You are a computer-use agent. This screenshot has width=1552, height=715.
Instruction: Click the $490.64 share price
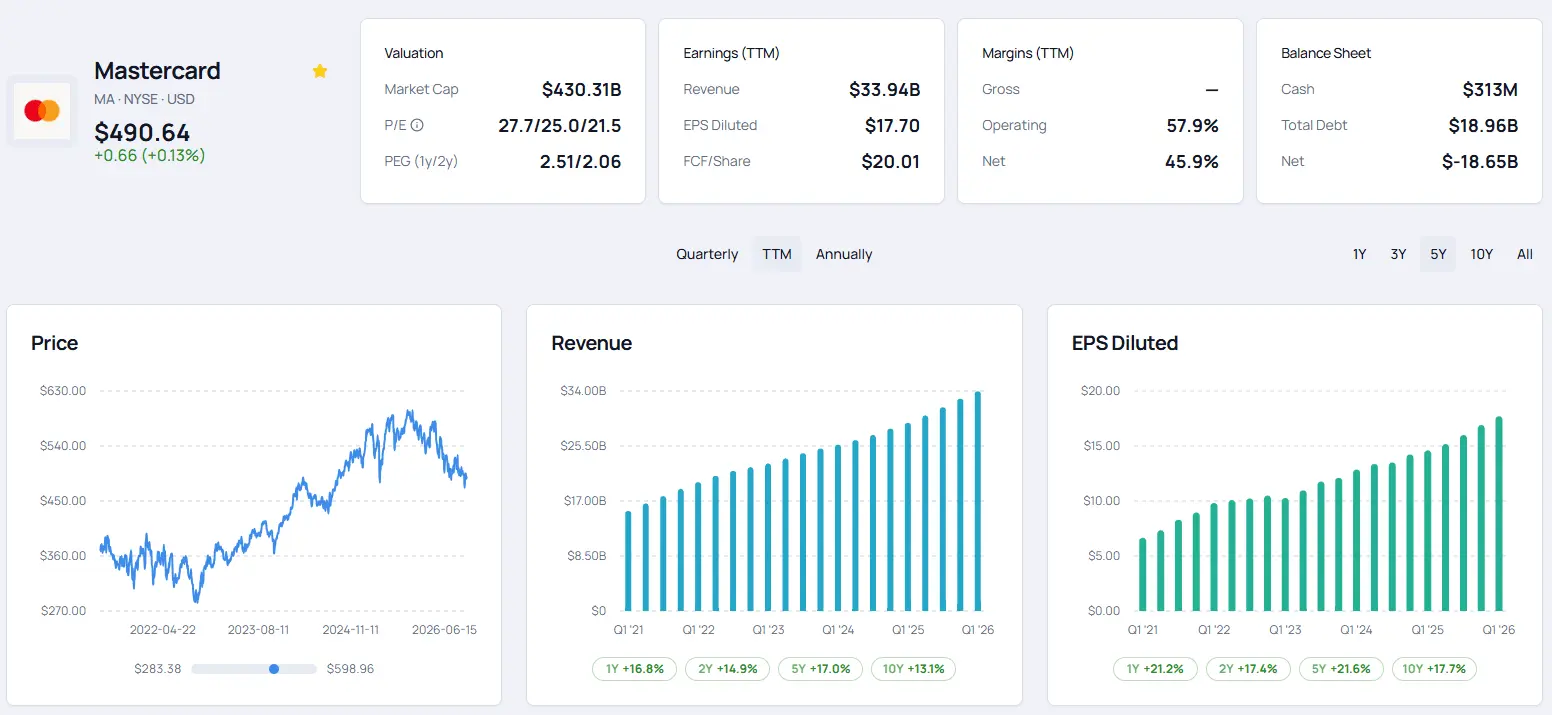point(142,132)
